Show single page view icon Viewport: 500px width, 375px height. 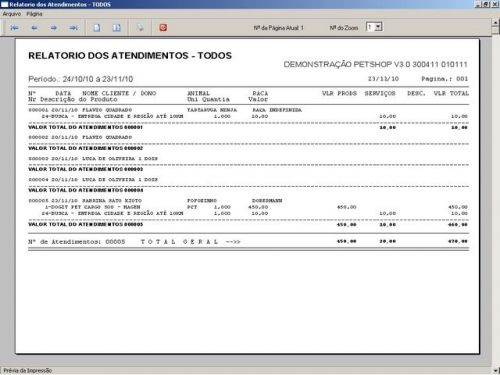click(97, 28)
